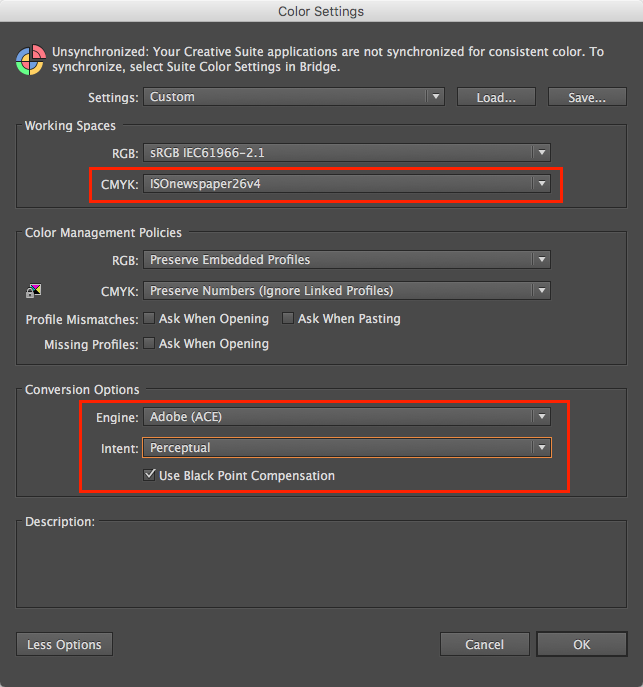Open the CMYK working space dropdown ISOnewspaper26v4

(347, 184)
